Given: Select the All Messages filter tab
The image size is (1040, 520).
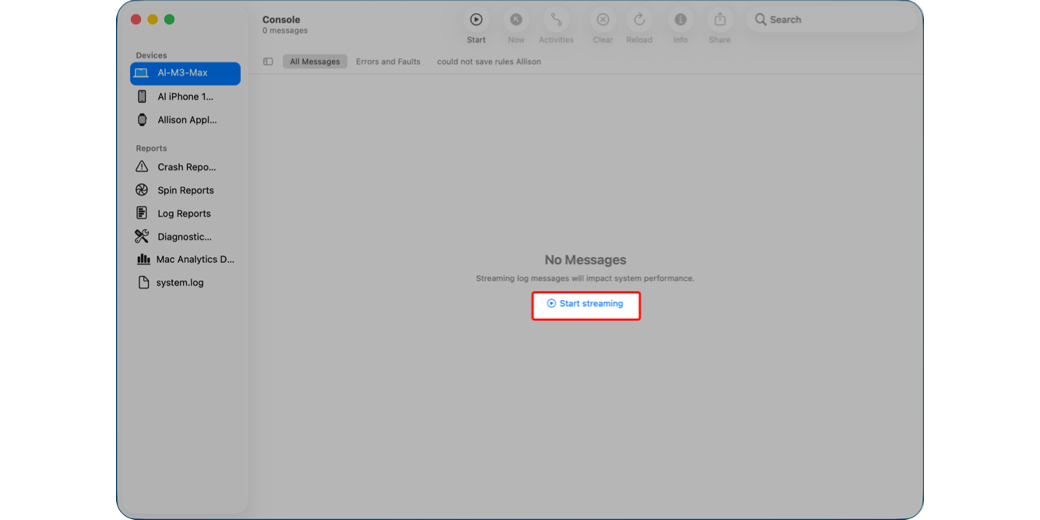Looking at the screenshot, I should click(314, 62).
